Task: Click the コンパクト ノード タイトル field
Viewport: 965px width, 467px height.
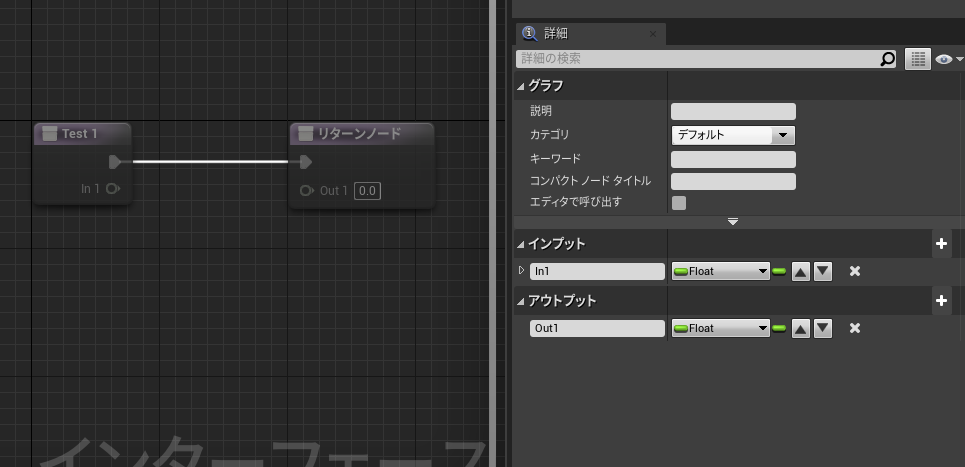Action: click(733, 182)
